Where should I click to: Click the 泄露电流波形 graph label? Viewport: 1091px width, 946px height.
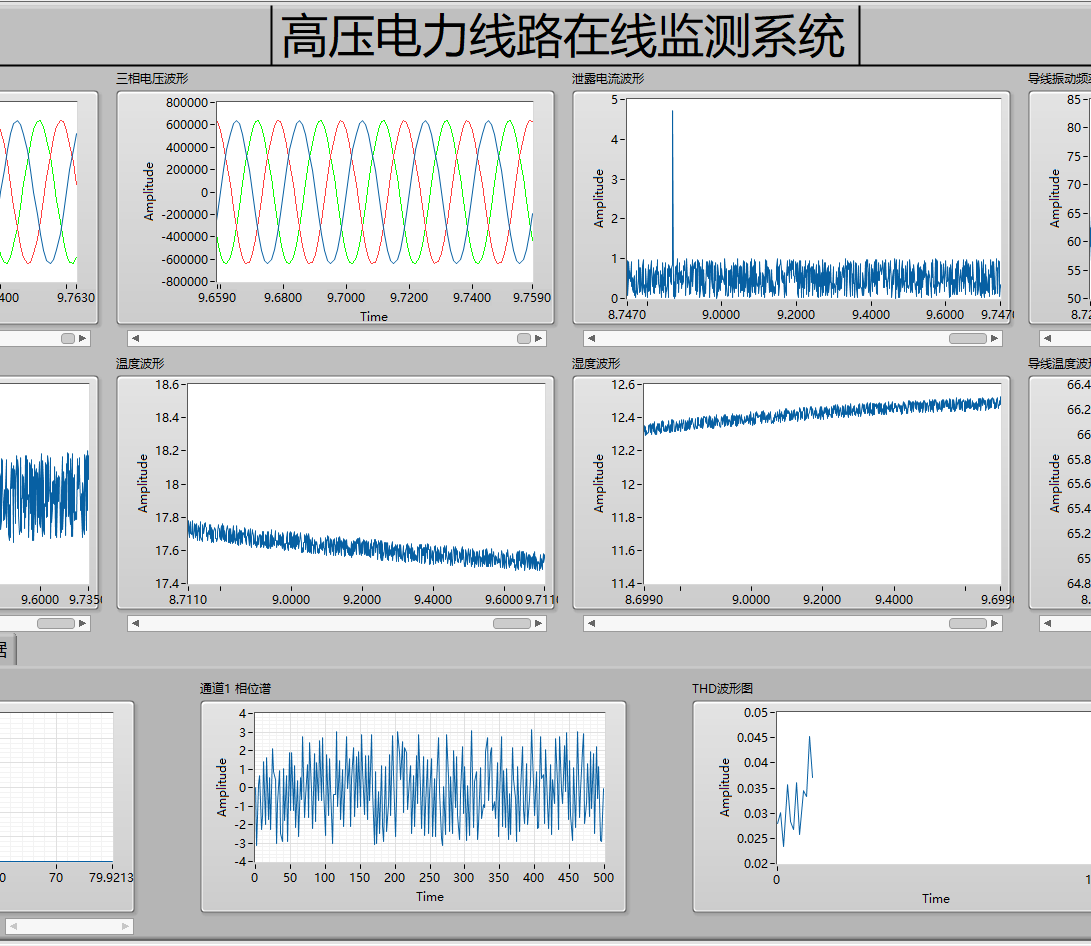click(608, 79)
